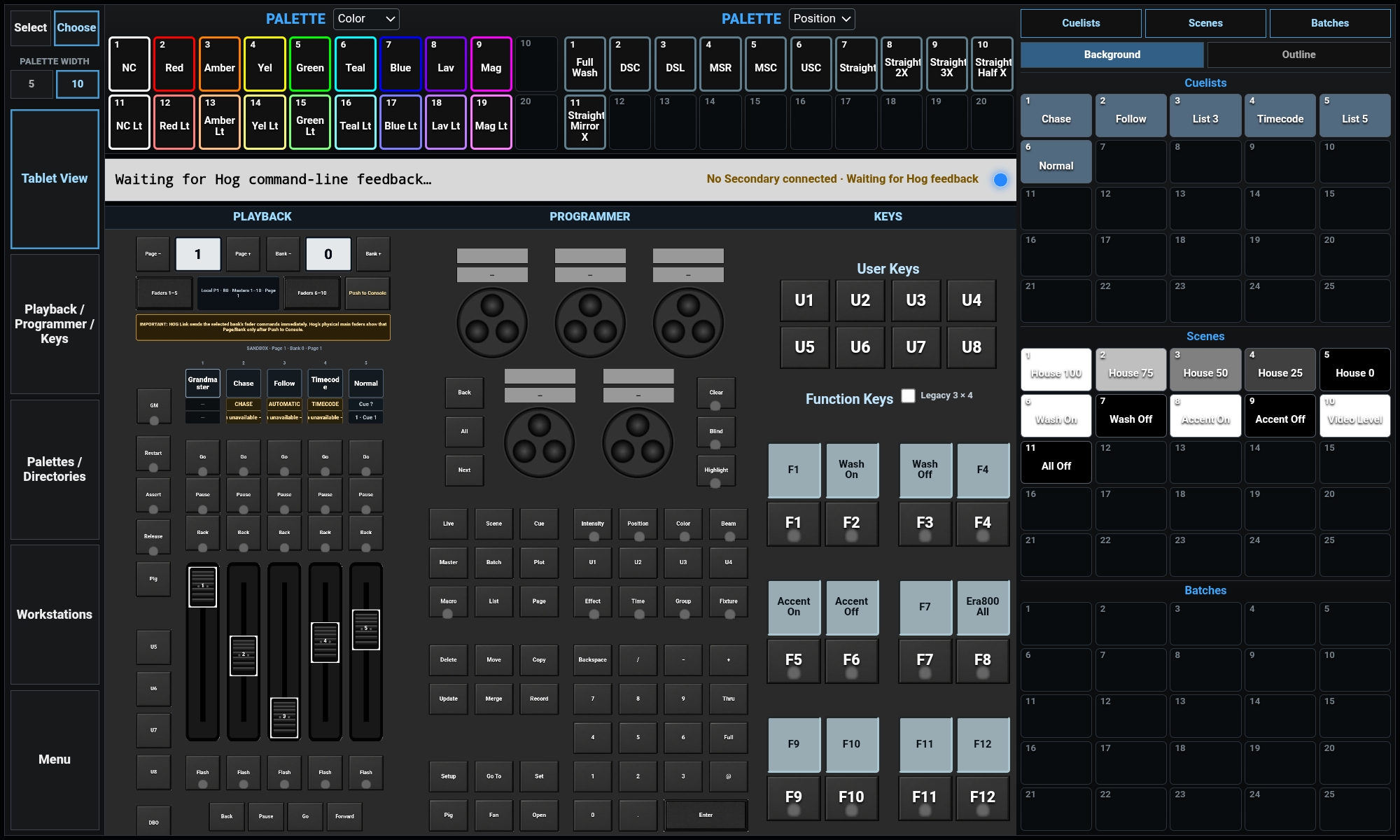
Task: Switch to the Batches tab
Action: (x=1330, y=23)
